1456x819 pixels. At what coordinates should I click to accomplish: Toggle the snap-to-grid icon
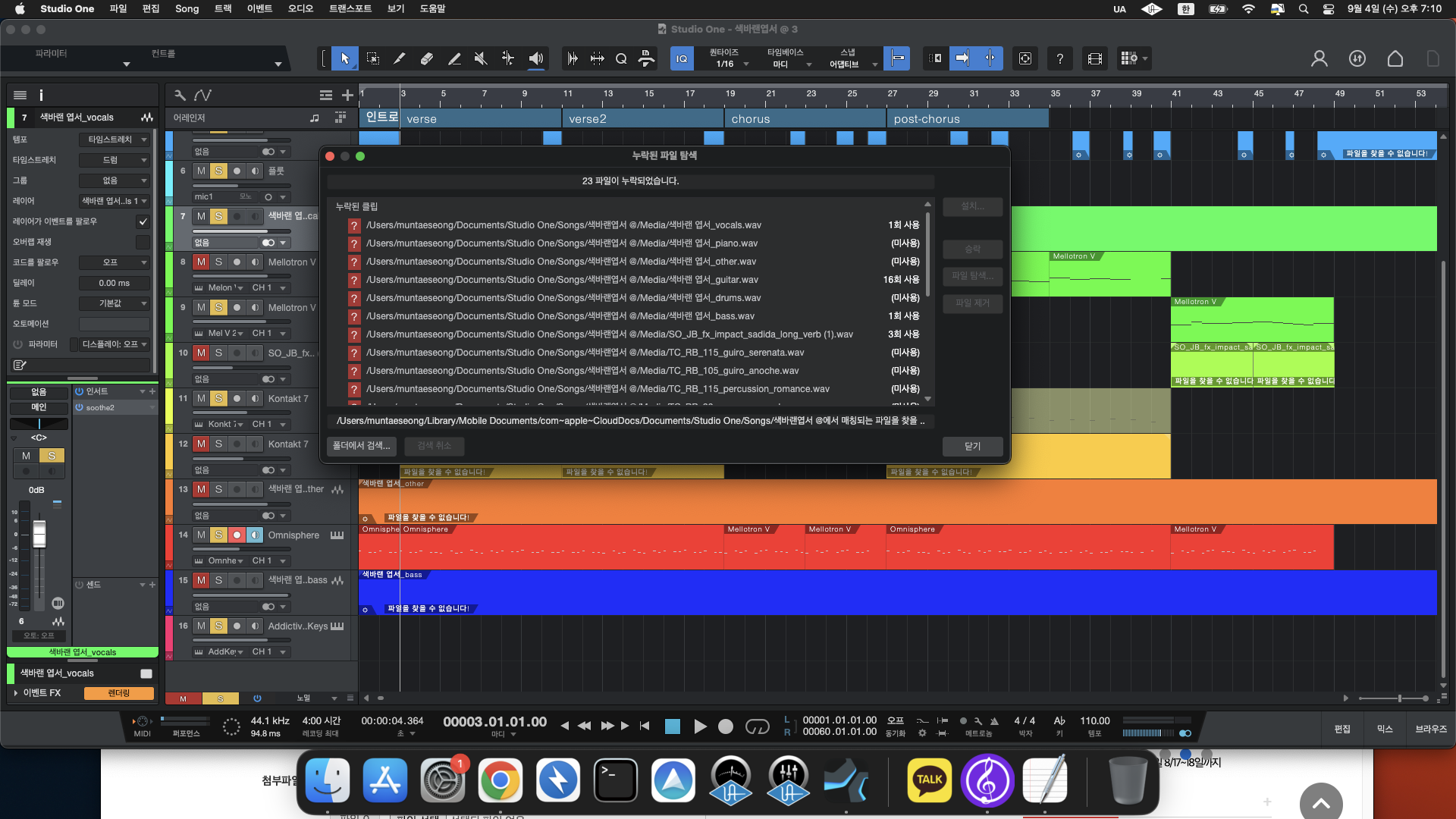(897, 58)
